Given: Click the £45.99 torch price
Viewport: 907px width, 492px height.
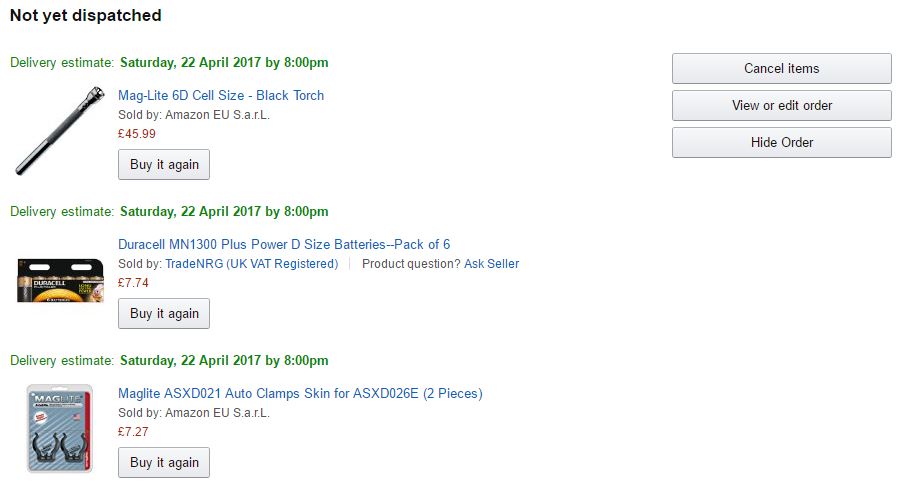Looking at the screenshot, I should [x=137, y=134].
